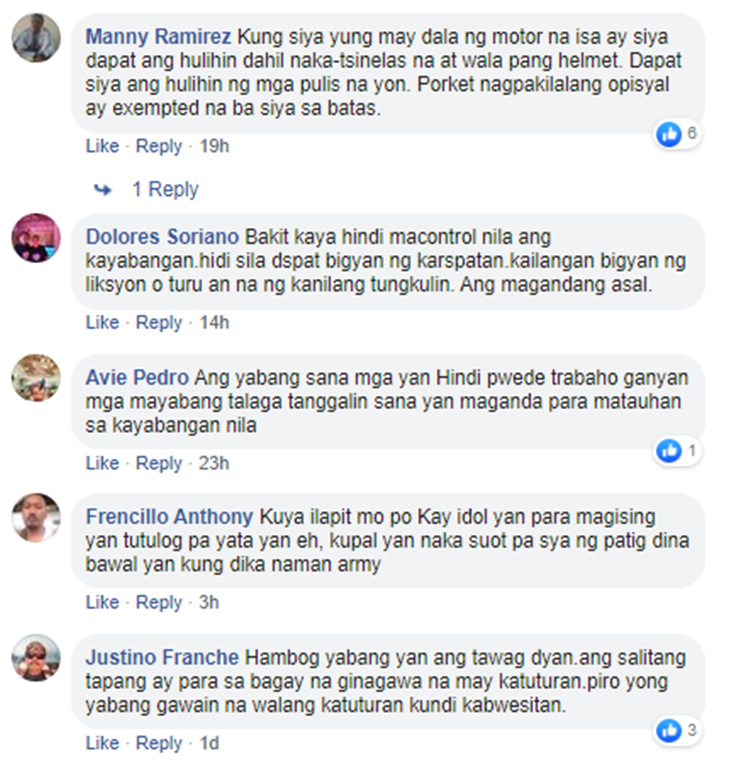Expand the 1 Reply thread

(x=165, y=189)
